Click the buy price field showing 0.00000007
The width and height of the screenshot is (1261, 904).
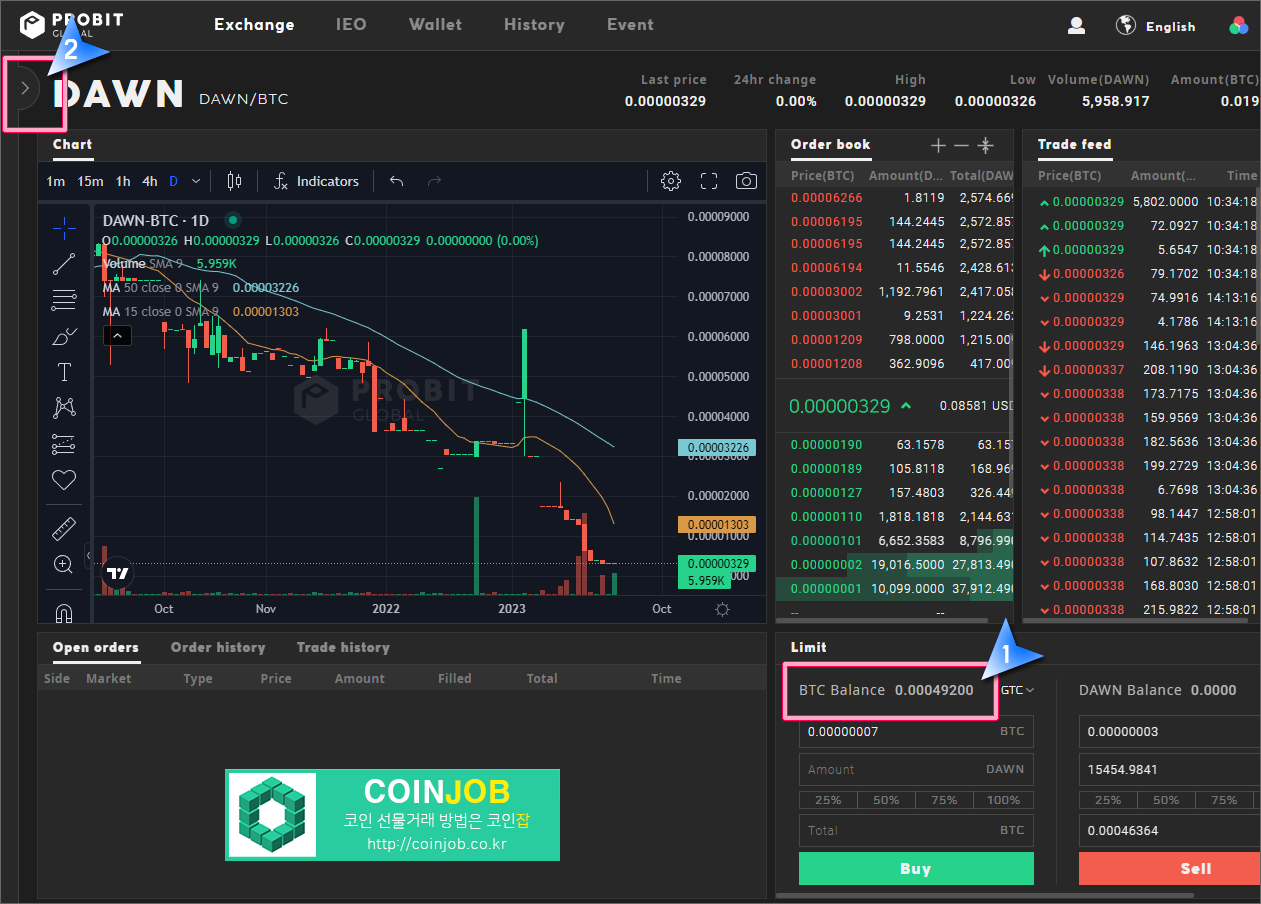tap(916, 731)
